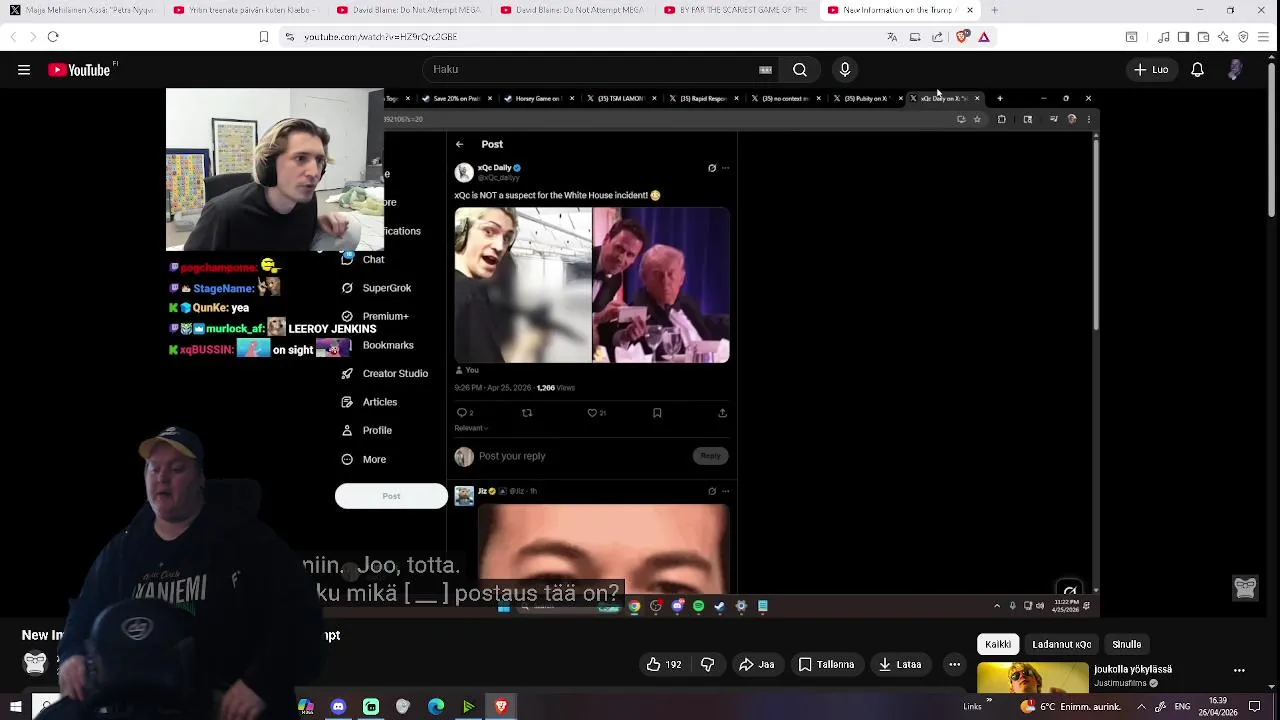Open more actions ellipsis under video
Viewport: 1280px width, 720px height.
click(x=955, y=664)
